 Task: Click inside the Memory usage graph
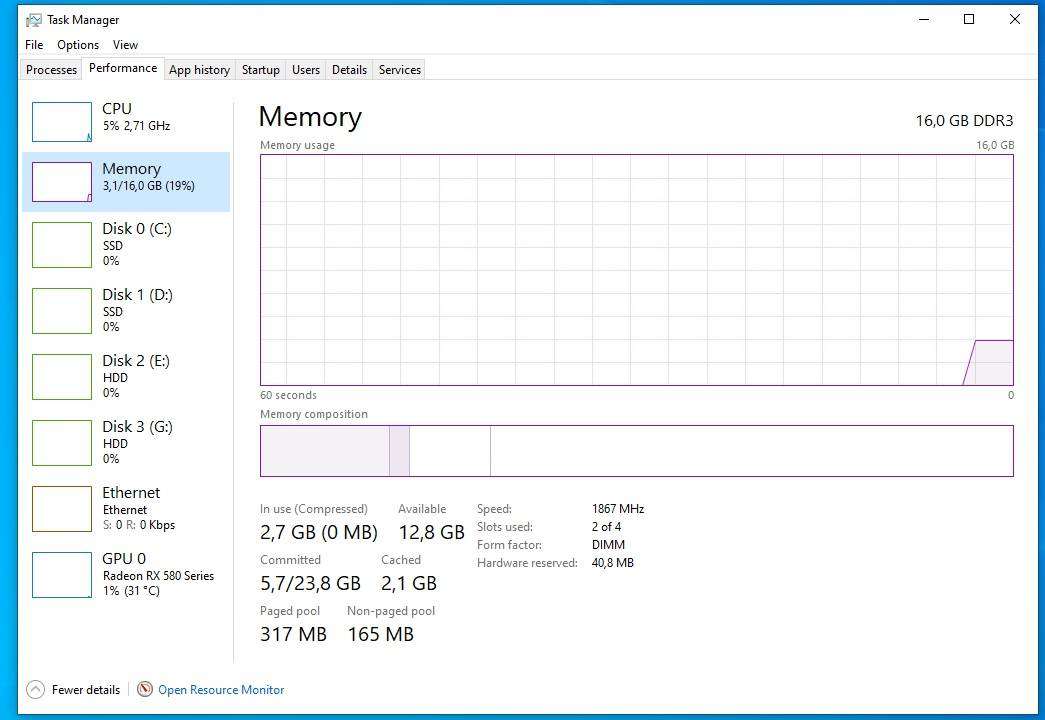point(636,268)
